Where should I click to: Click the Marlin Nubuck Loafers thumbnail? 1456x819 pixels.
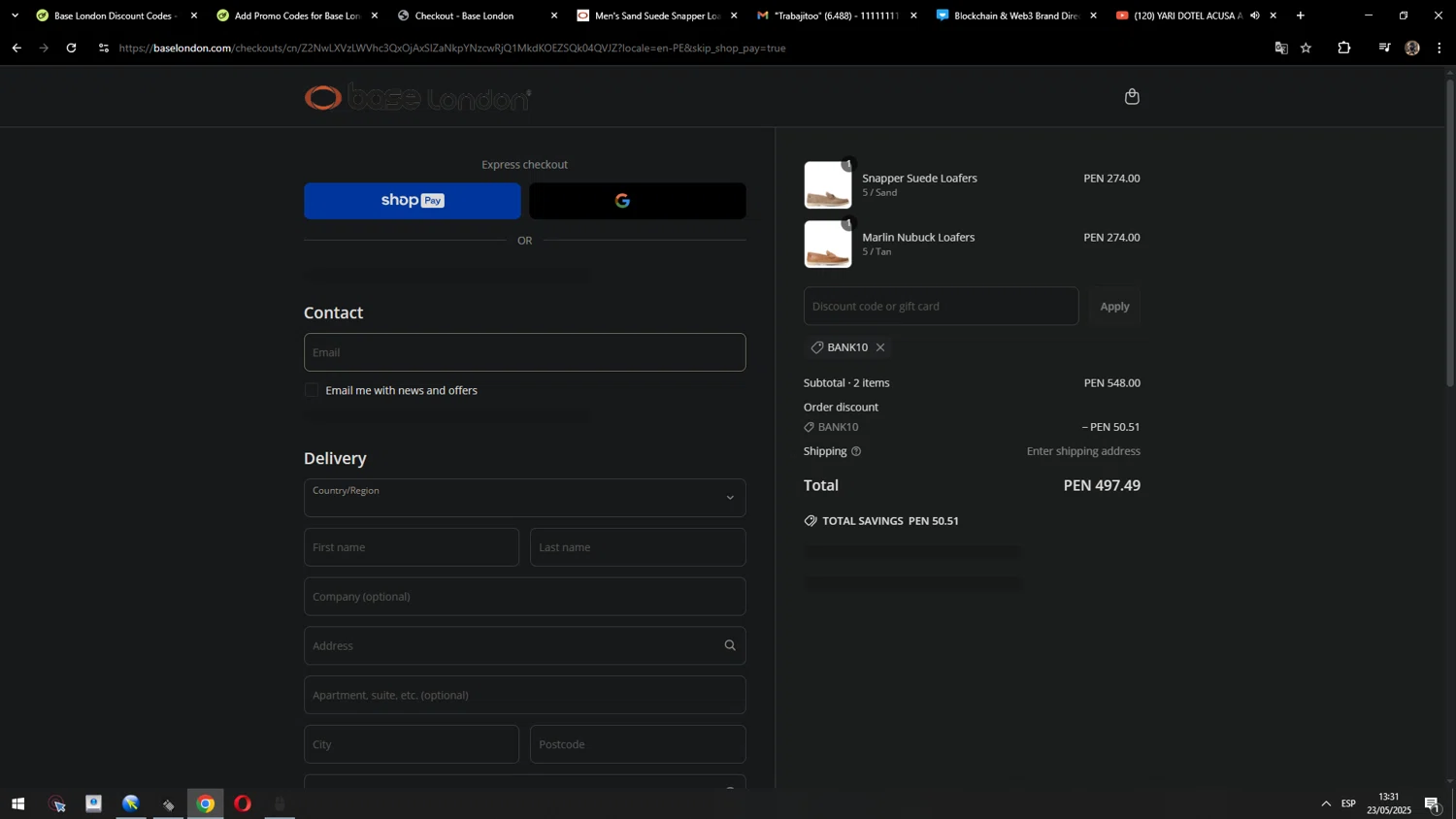pos(828,244)
